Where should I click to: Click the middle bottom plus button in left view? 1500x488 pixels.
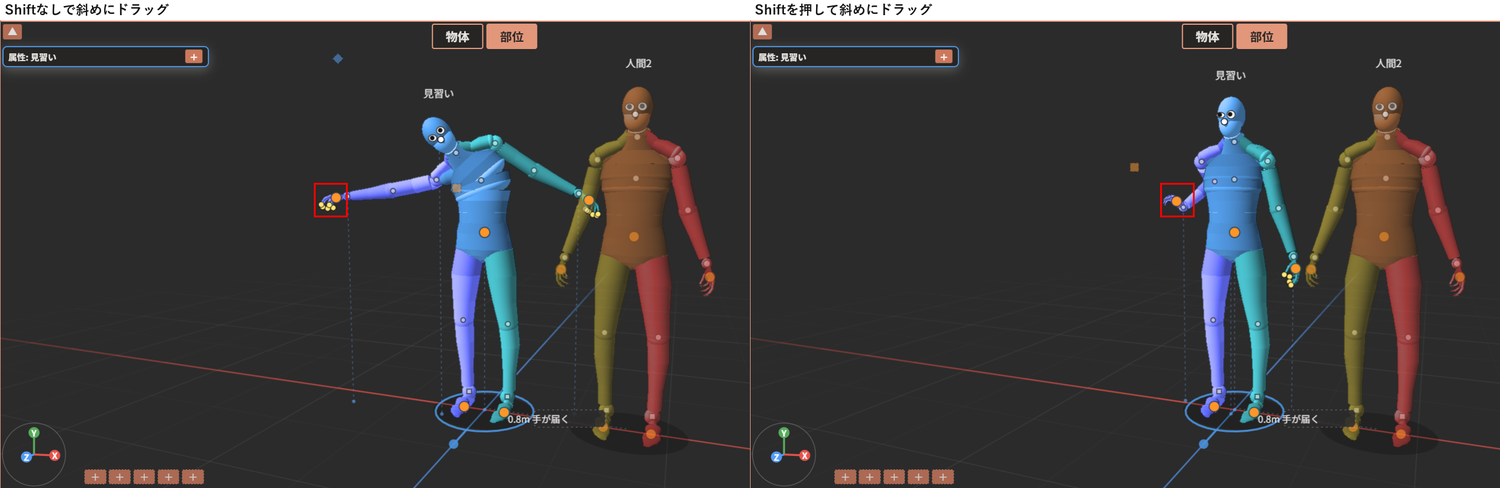[x=144, y=477]
